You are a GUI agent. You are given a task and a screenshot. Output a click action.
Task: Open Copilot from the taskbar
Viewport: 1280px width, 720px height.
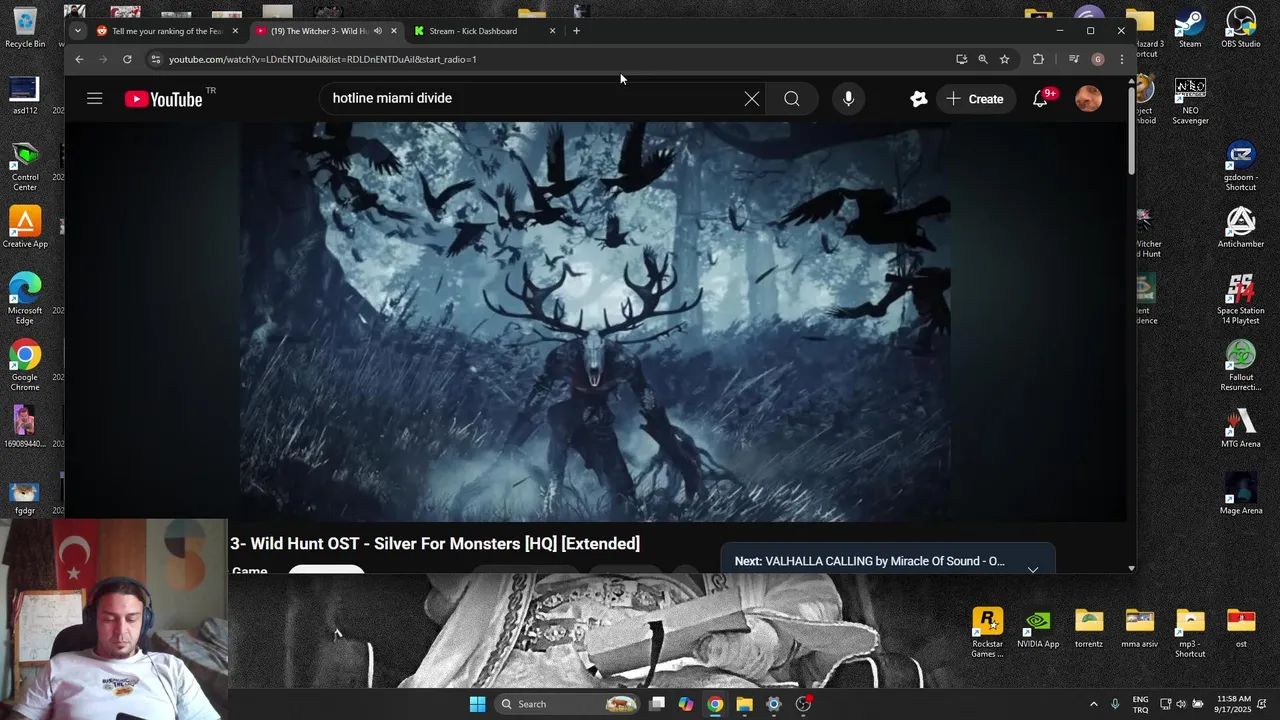tap(686, 704)
